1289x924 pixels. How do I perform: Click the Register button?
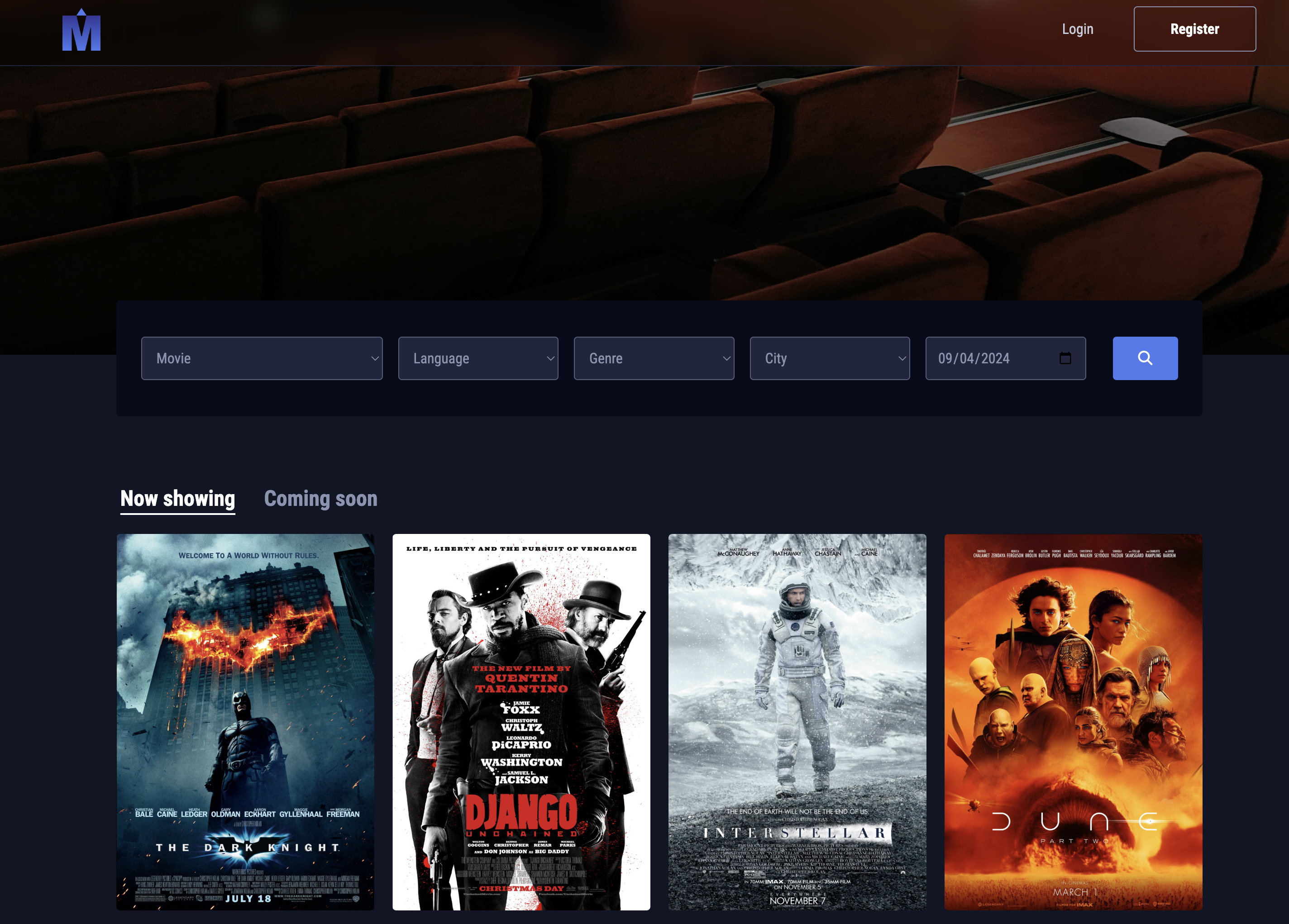coord(1195,29)
